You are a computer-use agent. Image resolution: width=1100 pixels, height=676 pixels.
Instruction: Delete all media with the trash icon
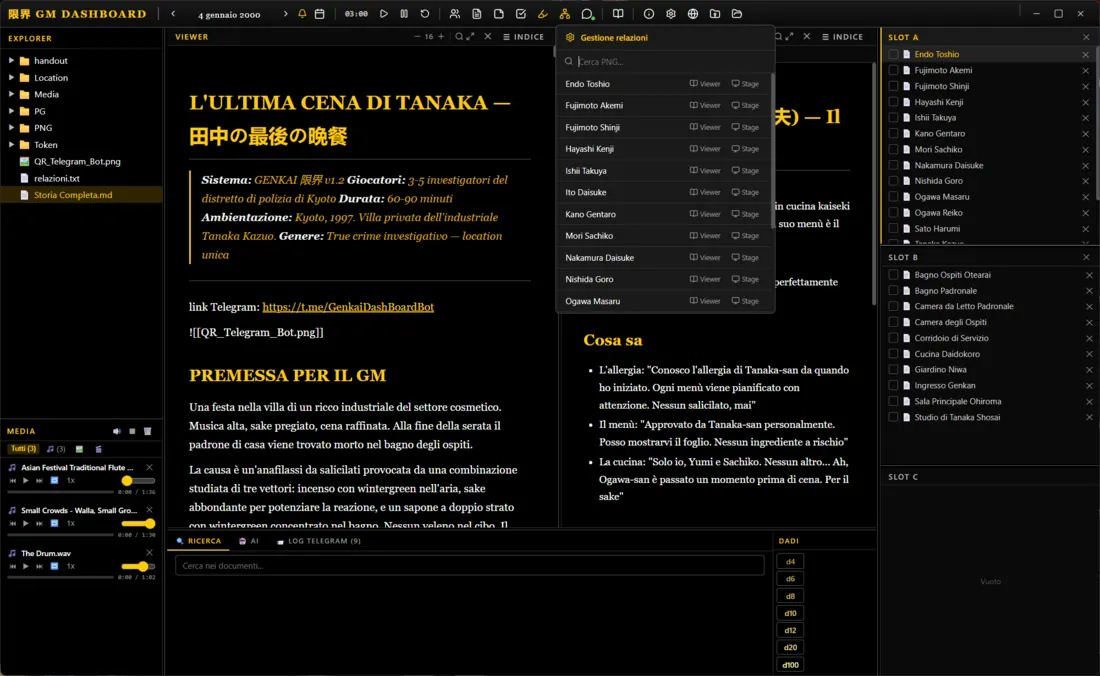(x=147, y=431)
